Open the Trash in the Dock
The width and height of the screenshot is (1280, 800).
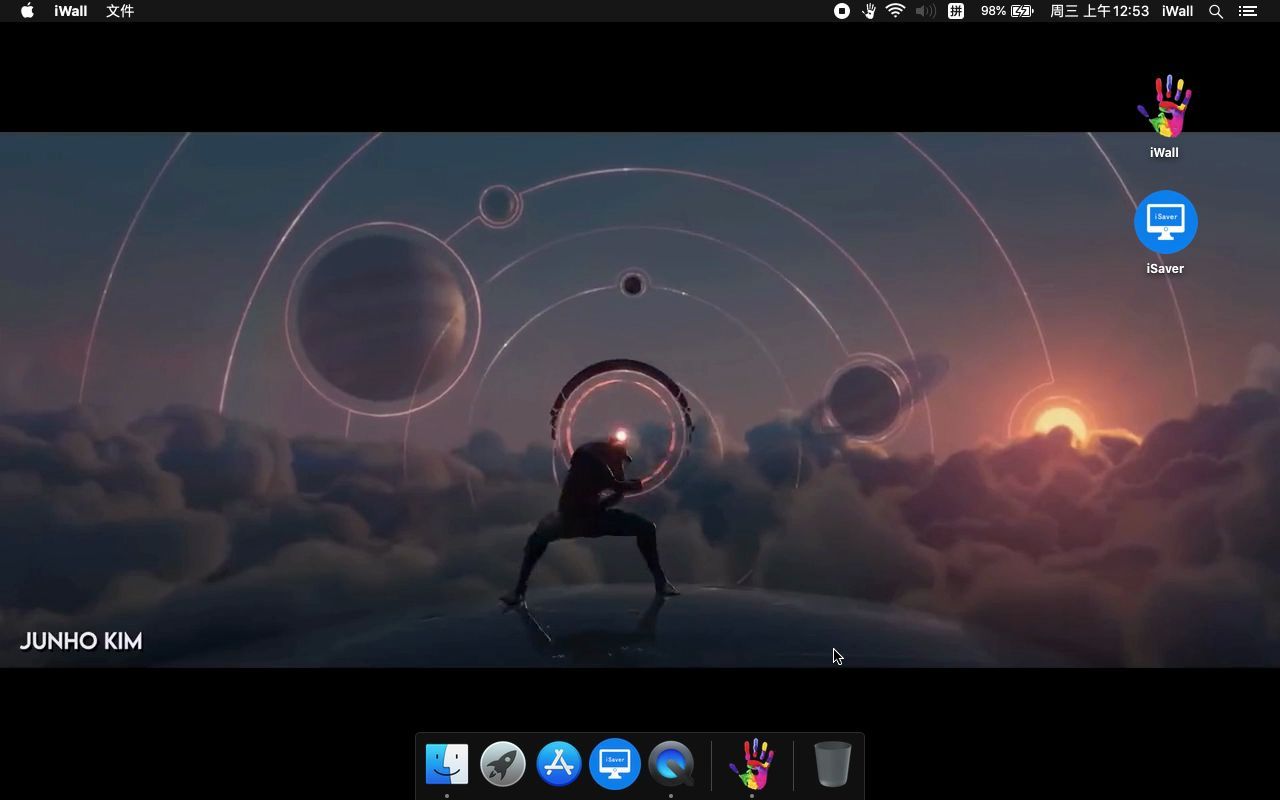click(x=832, y=764)
